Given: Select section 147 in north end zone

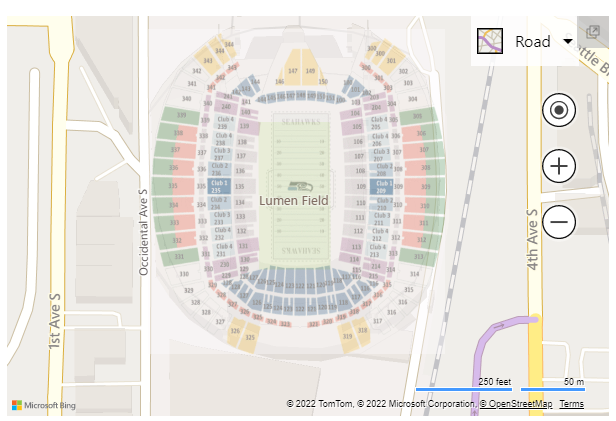Looking at the screenshot, I should point(293,68).
